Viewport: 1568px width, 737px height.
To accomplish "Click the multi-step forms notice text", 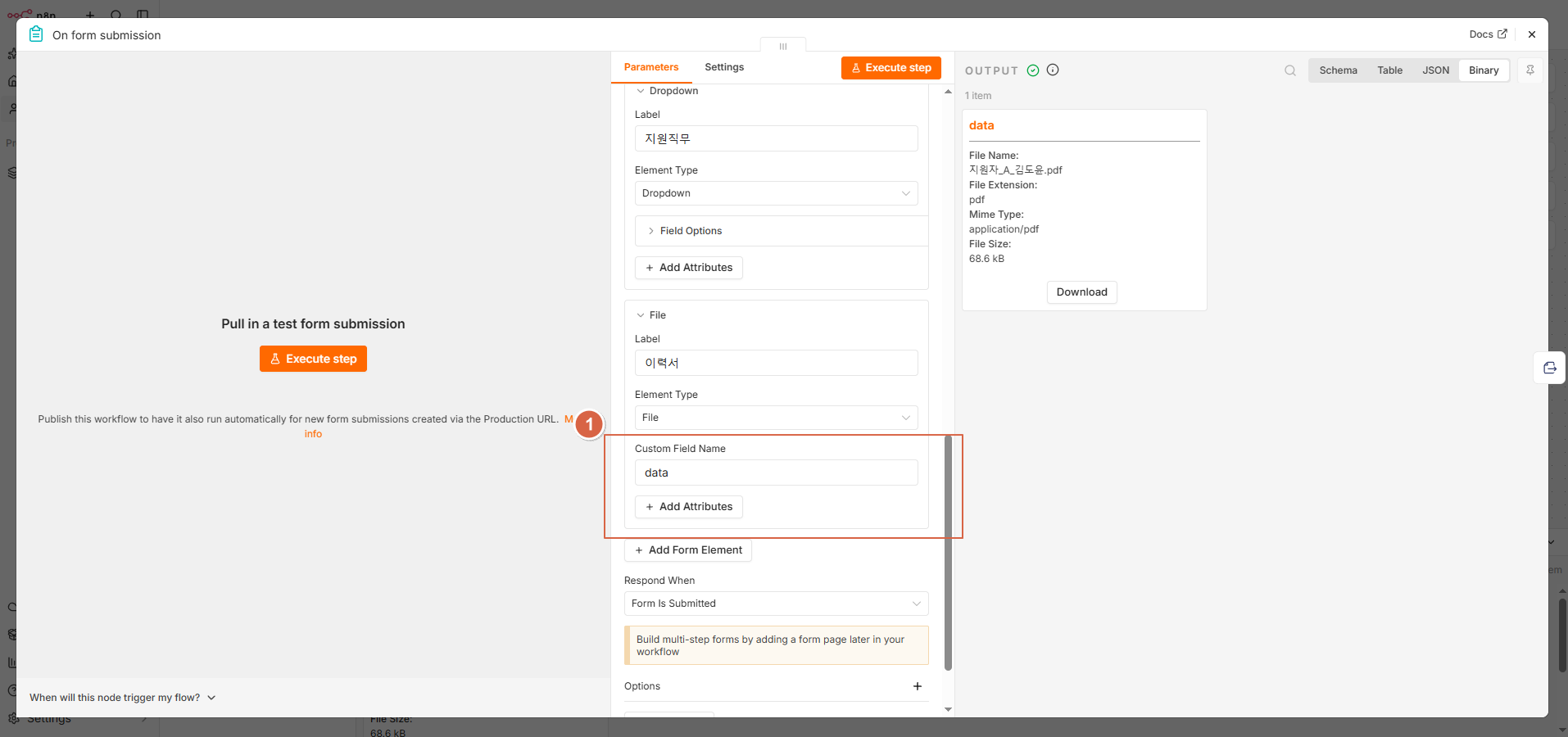I will [x=776, y=645].
